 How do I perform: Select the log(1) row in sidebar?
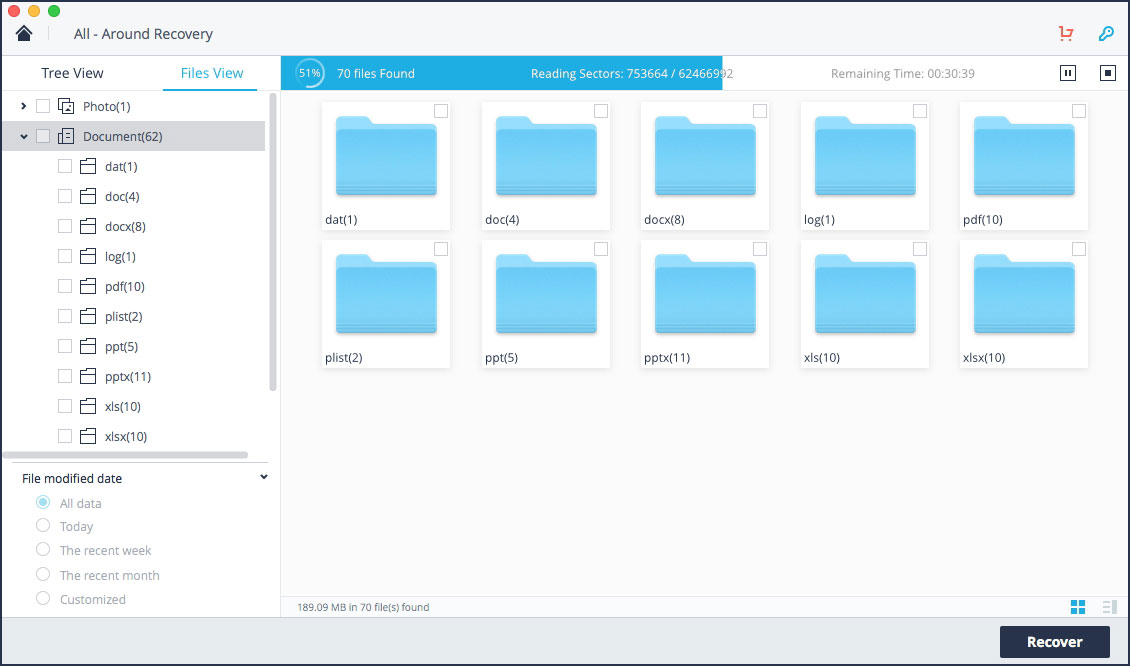(134, 257)
